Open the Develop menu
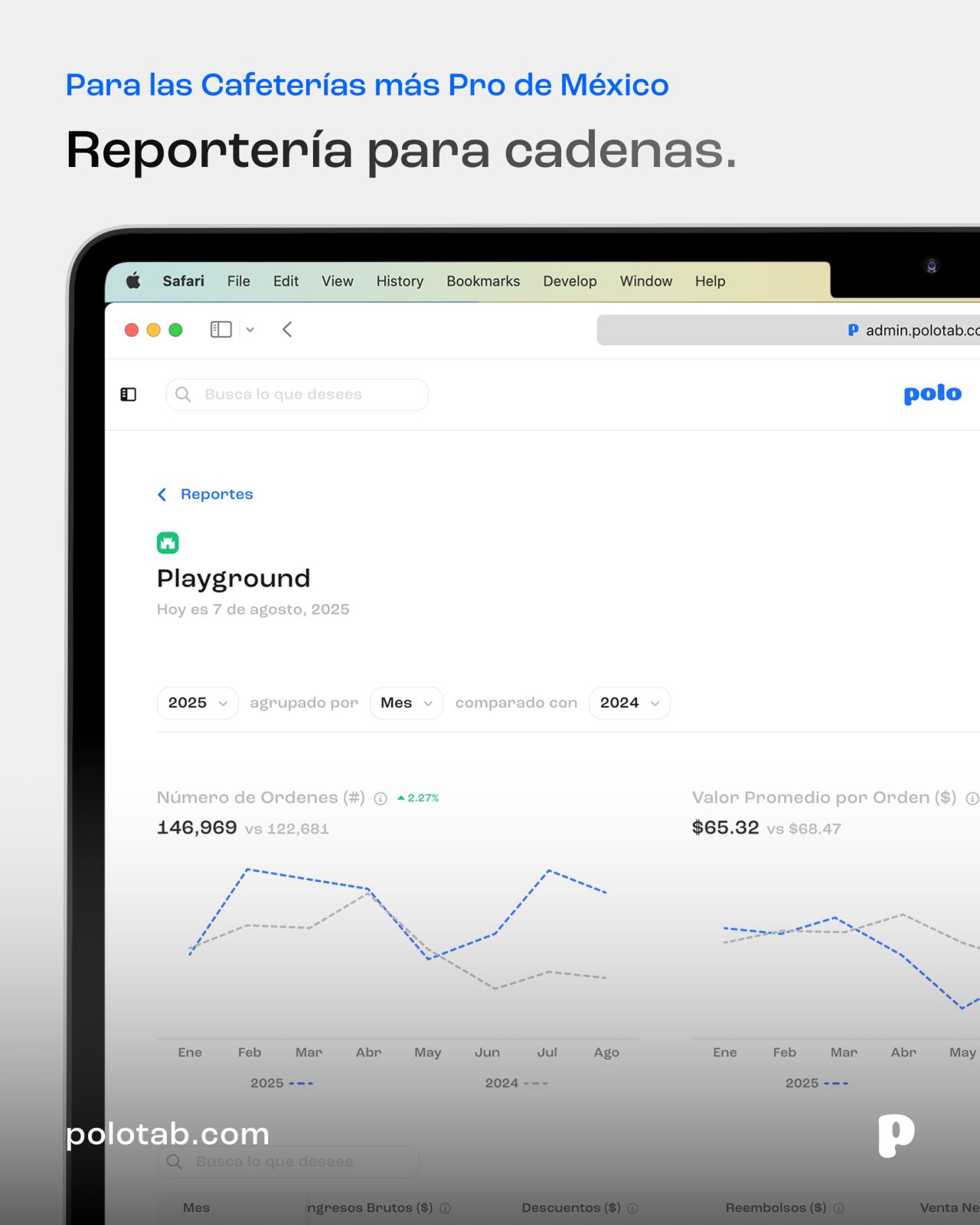 click(x=570, y=281)
